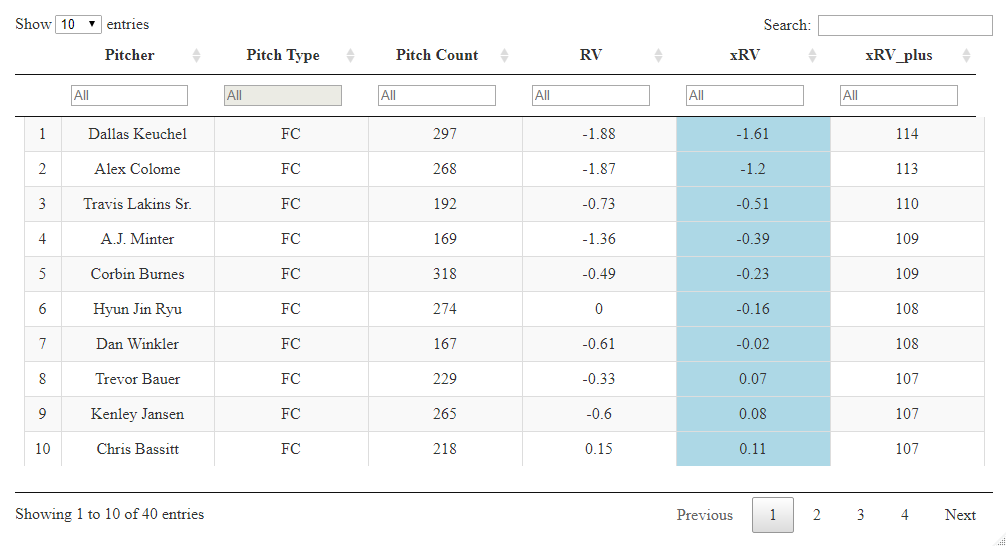1006x546 pixels.
Task: Click the Pitcher filter input box
Action: coord(129,95)
